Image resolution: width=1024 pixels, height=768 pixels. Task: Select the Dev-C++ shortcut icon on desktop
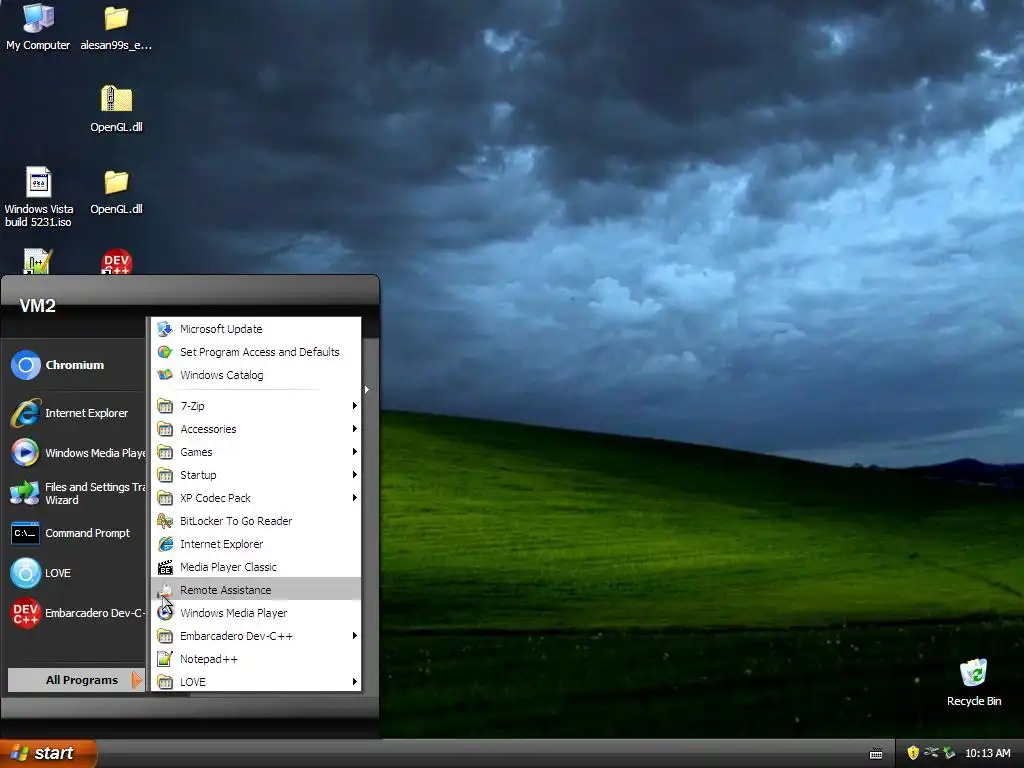pyautogui.click(x=116, y=261)
